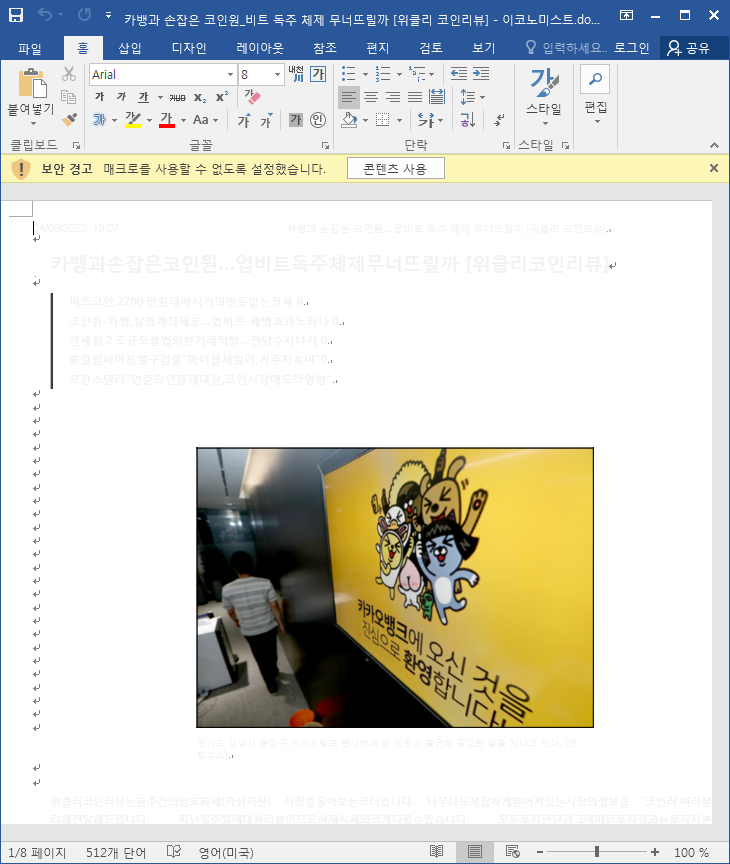Switch to the 디자인 tab
Screen dimensions: 730x864
tap(189, 48)
